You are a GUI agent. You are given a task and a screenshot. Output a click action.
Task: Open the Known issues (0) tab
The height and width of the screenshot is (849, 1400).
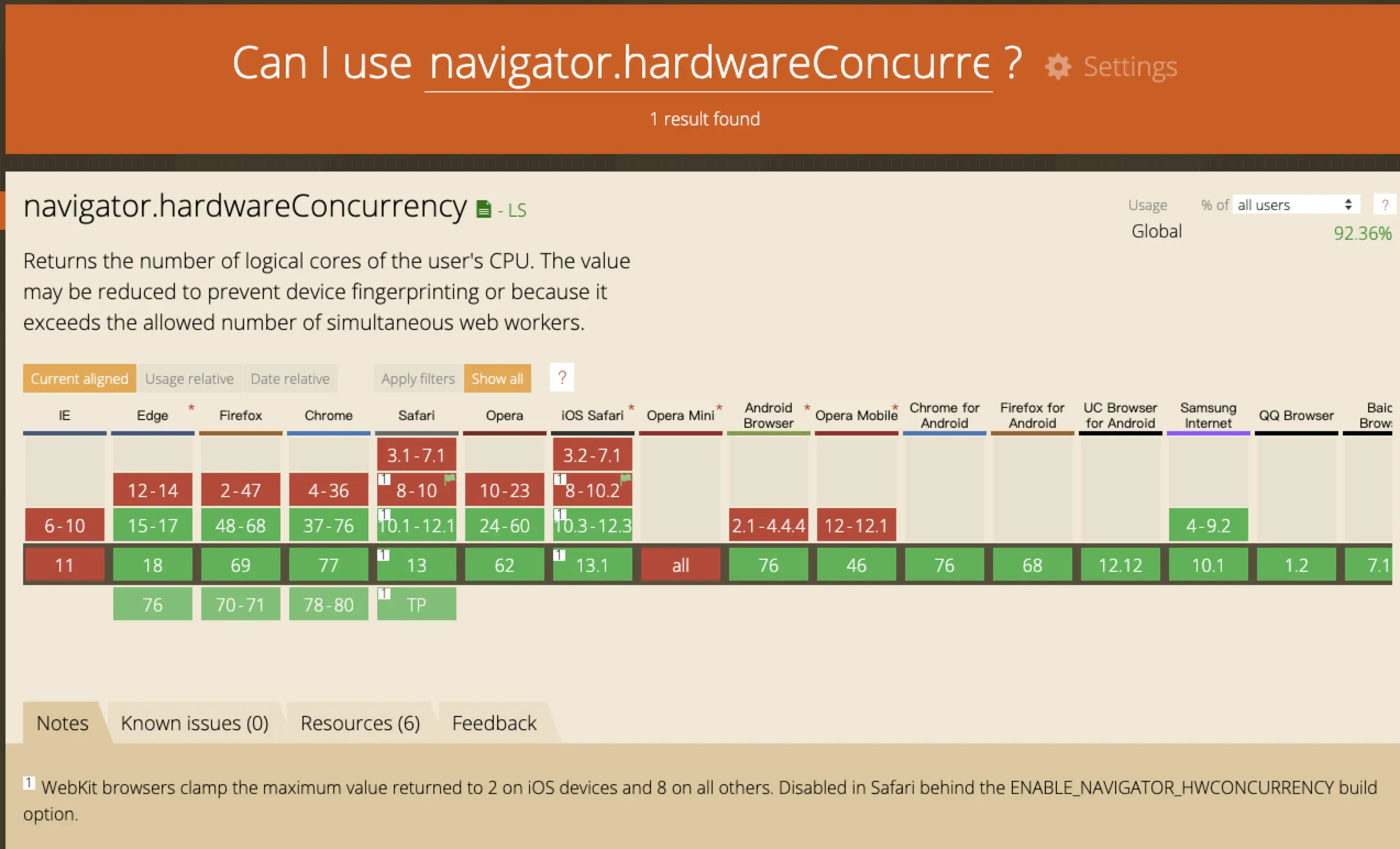[194, 723]
